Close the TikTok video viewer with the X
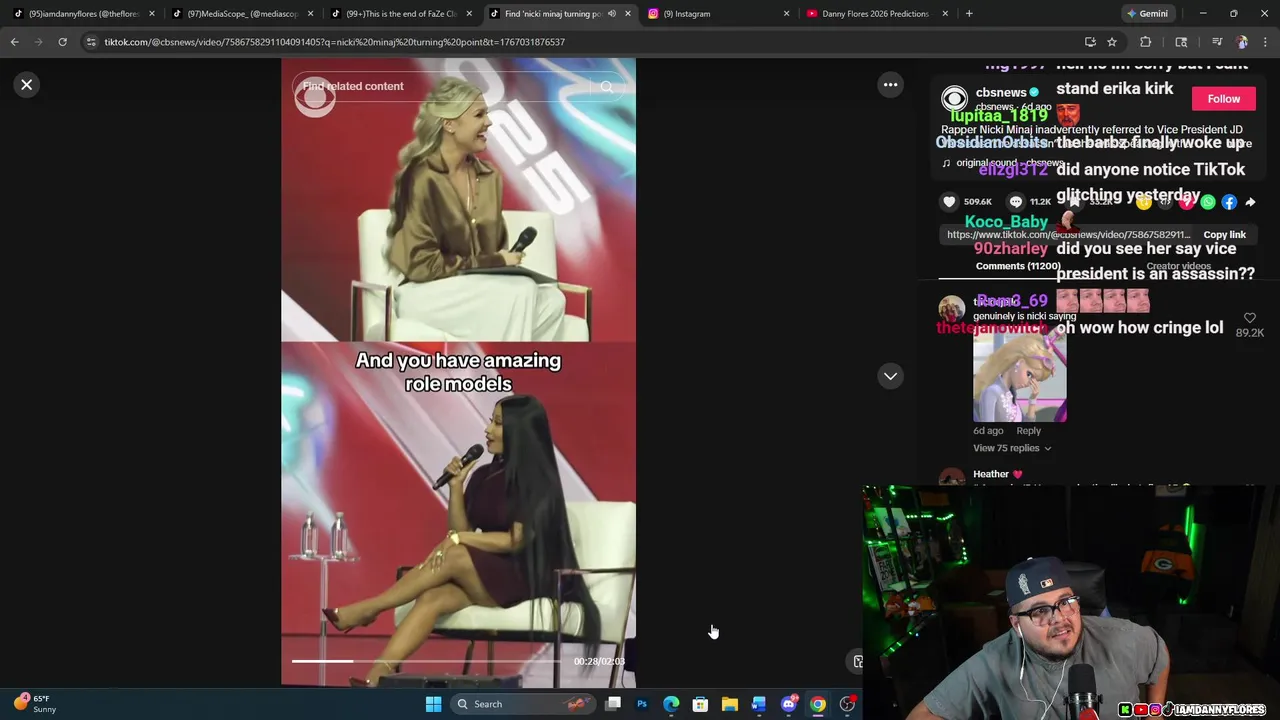 pyautogui.click(x=27, y=85)
